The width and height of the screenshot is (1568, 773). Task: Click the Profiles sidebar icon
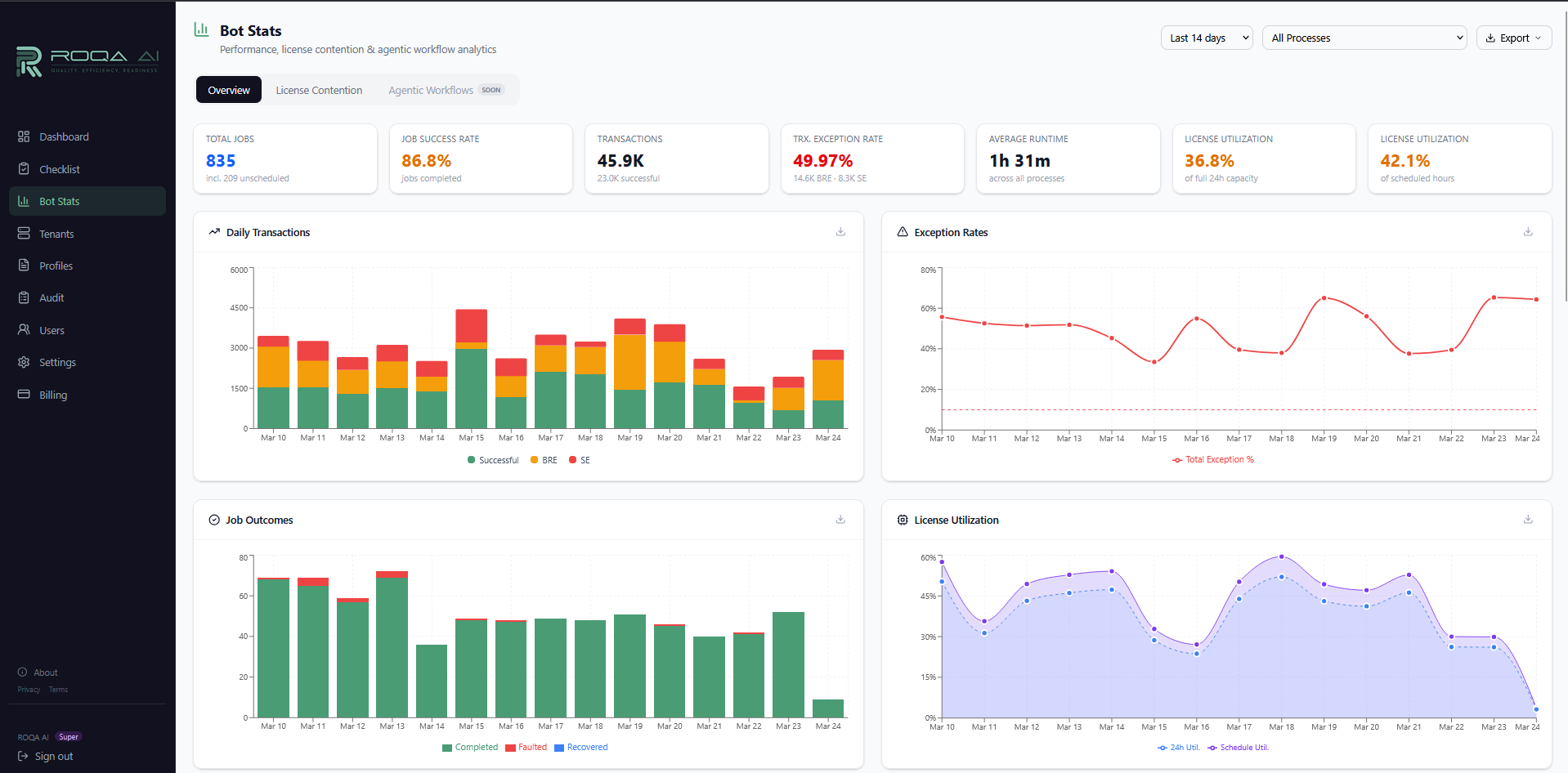coord(25,266)
